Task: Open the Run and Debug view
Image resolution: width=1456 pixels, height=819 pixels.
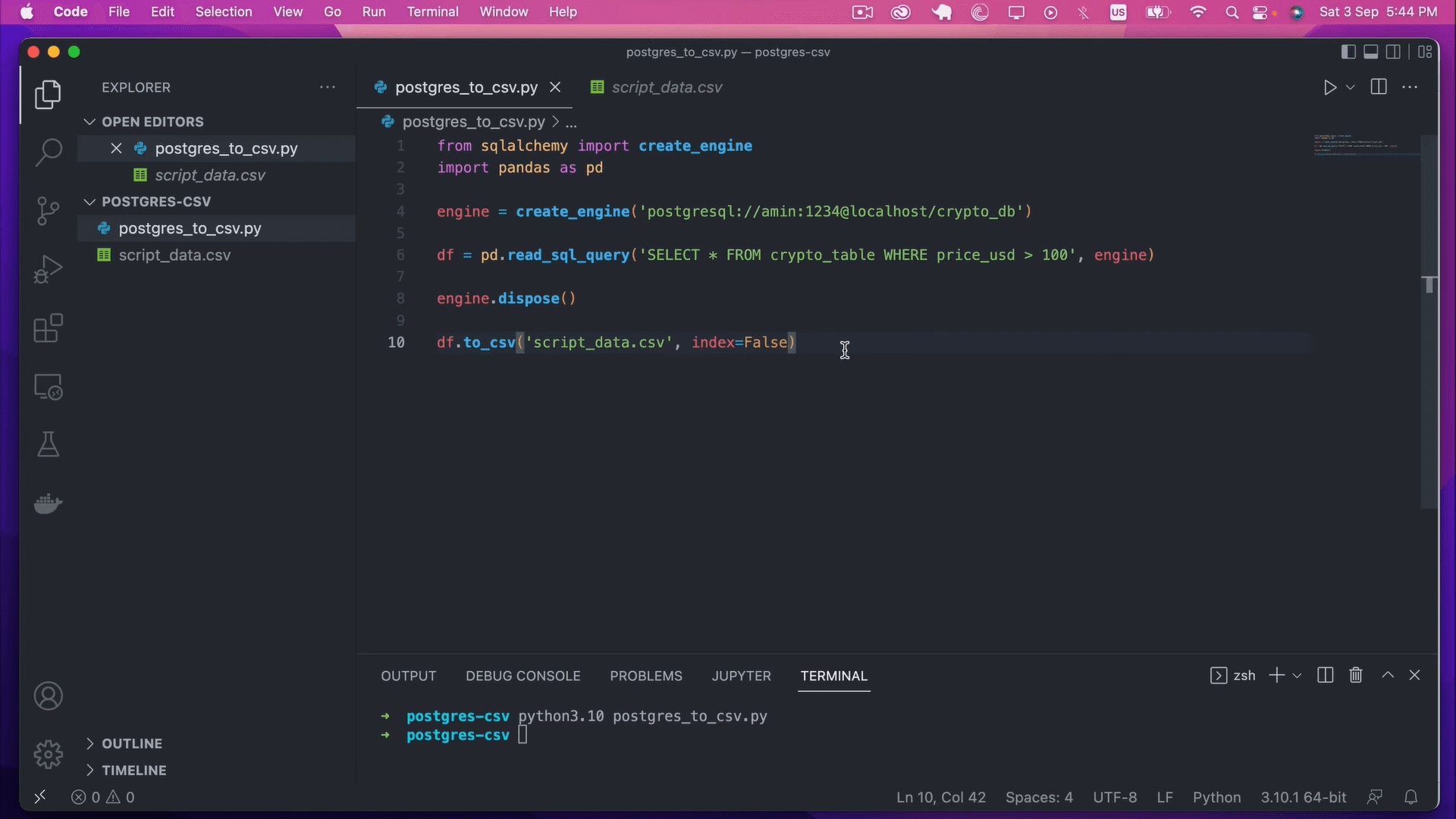Action: coord(47,268)
